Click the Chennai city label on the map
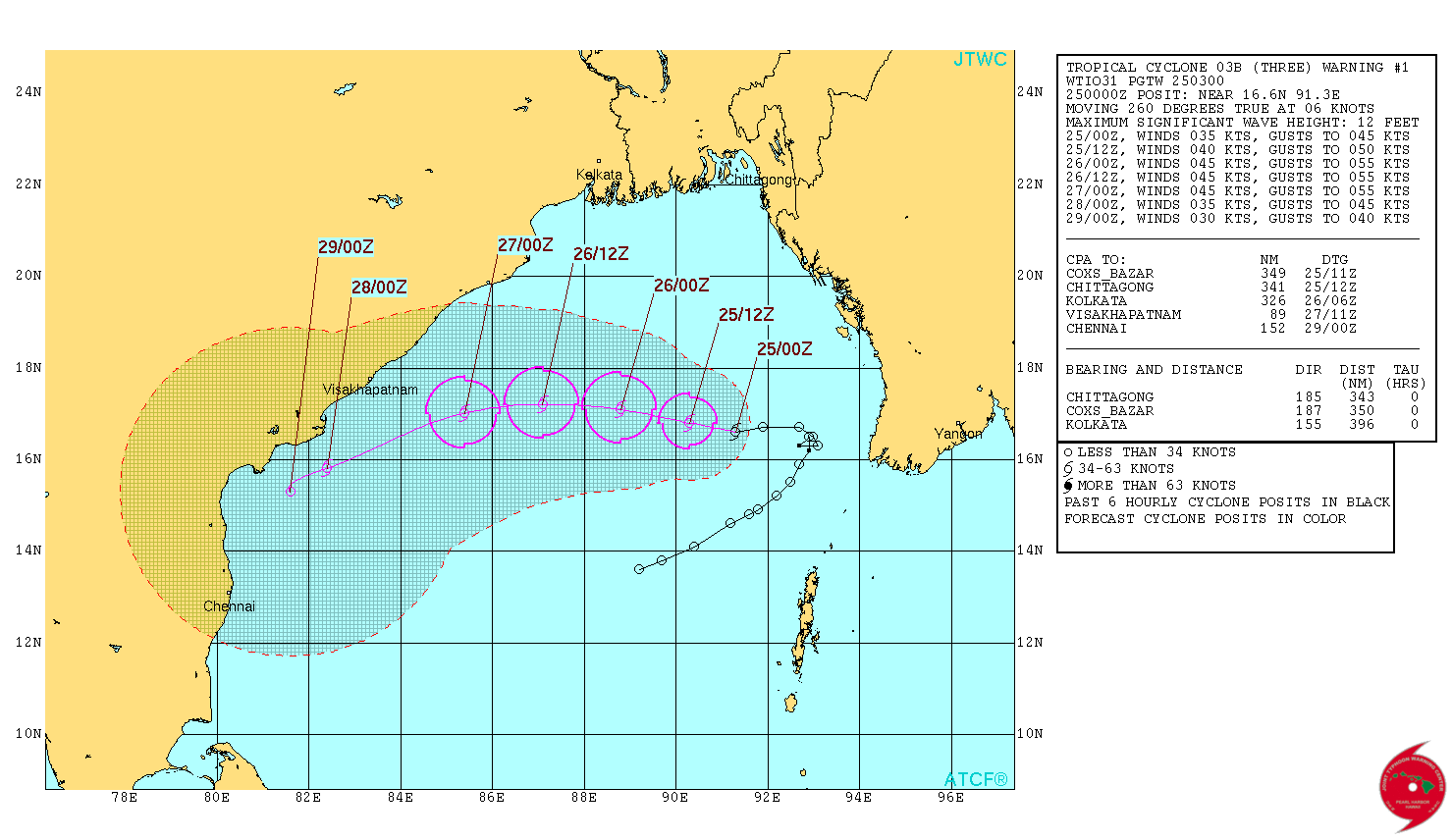The height and width of the screenshot is (840, 1452). point(229,606)
